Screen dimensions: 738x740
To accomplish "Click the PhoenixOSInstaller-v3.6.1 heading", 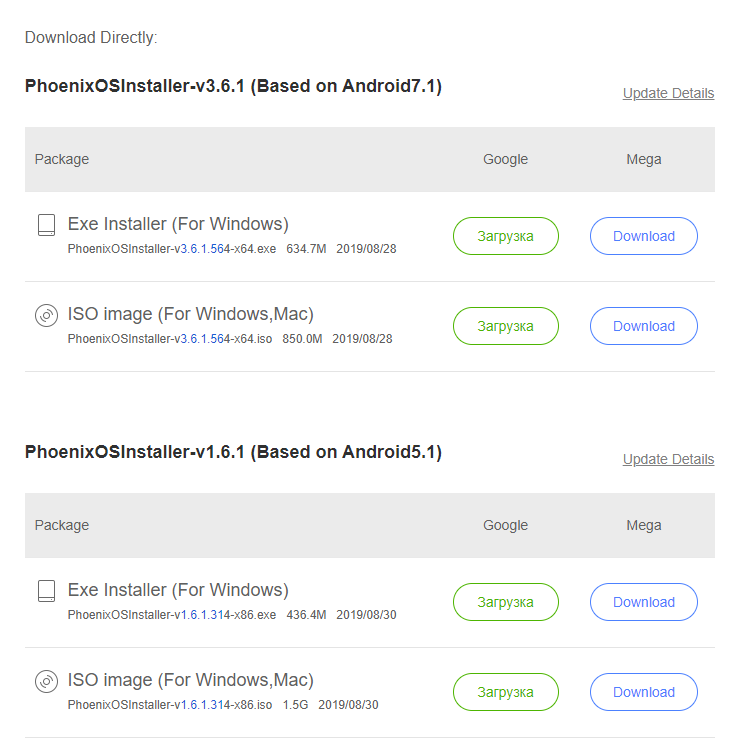I will (233, 86).
